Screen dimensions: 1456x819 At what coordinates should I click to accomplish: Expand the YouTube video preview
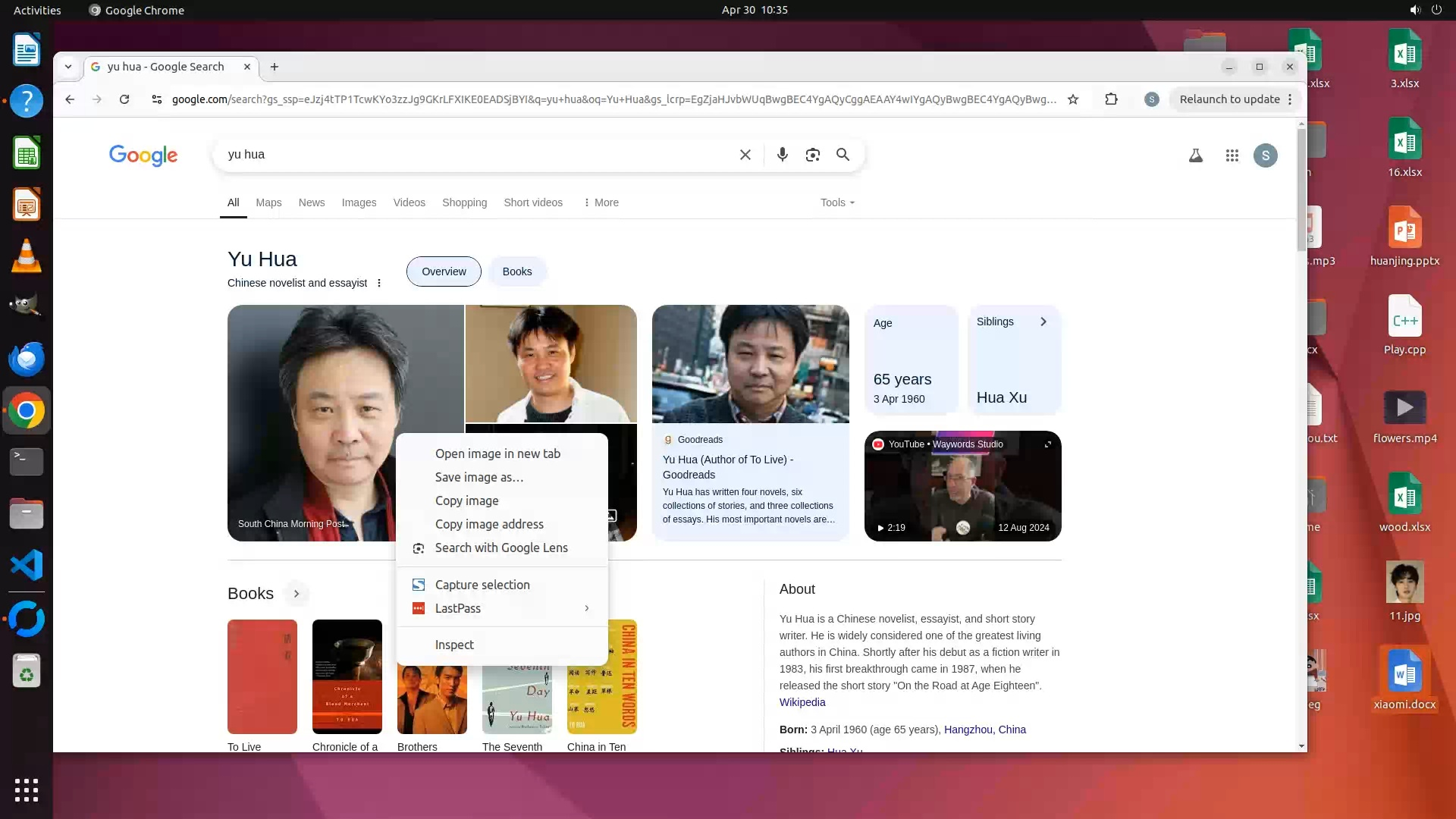(x=1047, y=444)
